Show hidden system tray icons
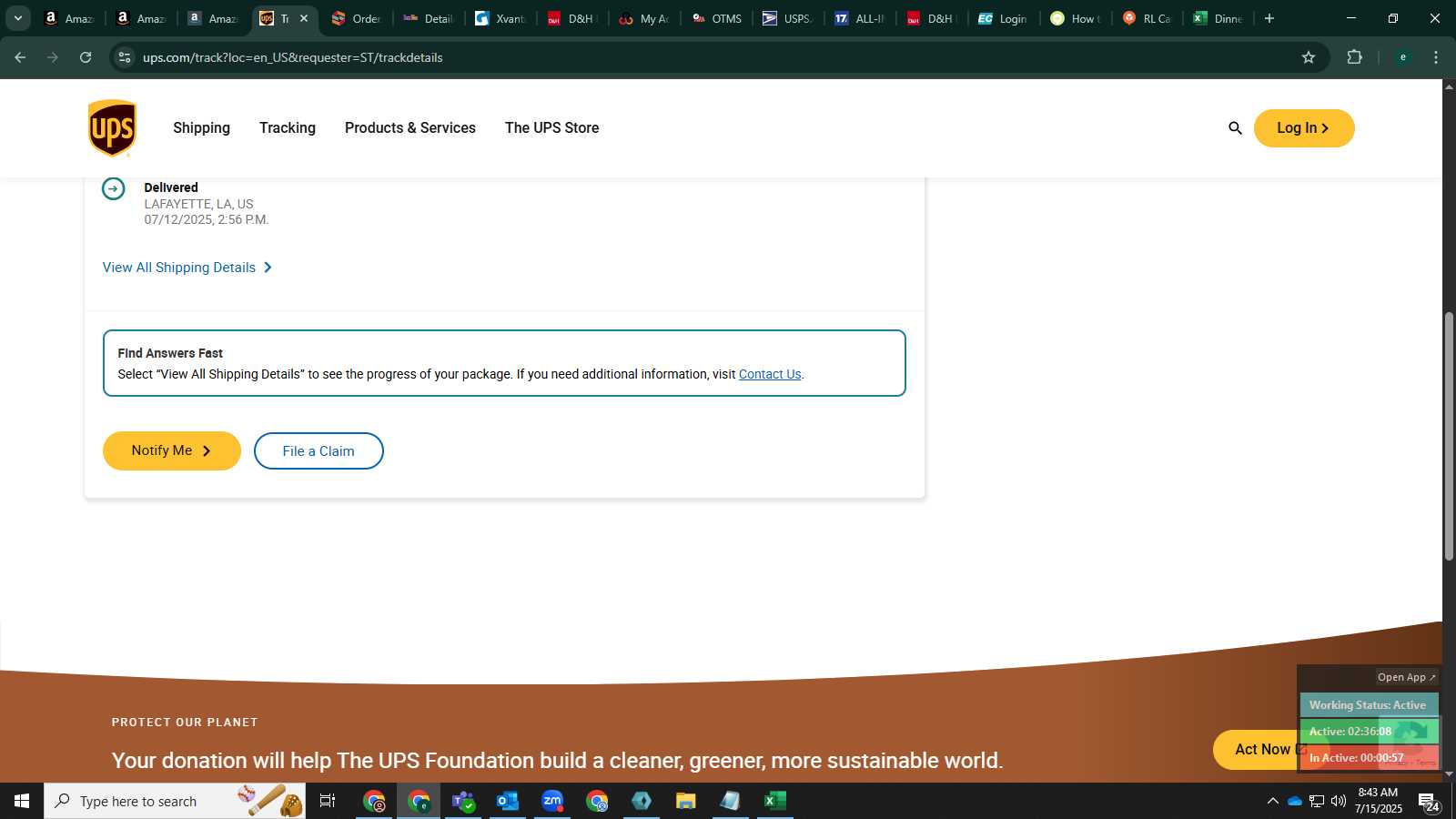The image size is (1456, 819). (1272, 801)
